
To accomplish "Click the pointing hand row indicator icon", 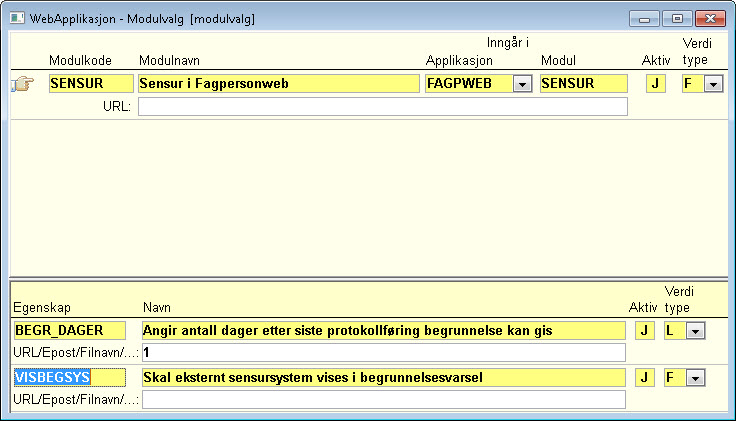I will coord(23,84).
